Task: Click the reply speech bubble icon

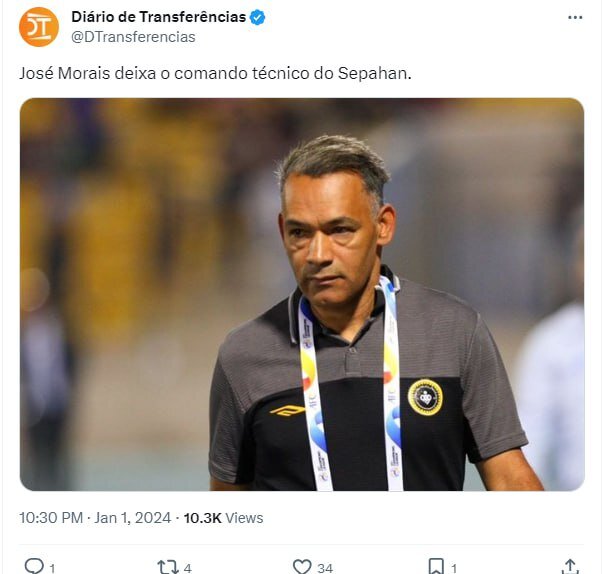Action: pyautogui.click(x=33, y=566)
